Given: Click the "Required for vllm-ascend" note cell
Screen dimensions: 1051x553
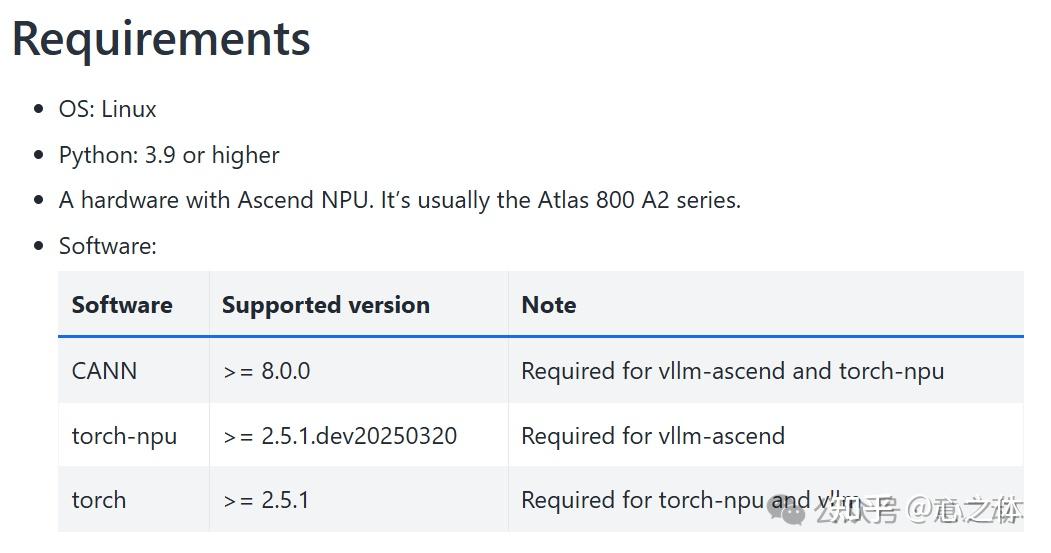Looking at the screenshot, I should click(653, 436).
